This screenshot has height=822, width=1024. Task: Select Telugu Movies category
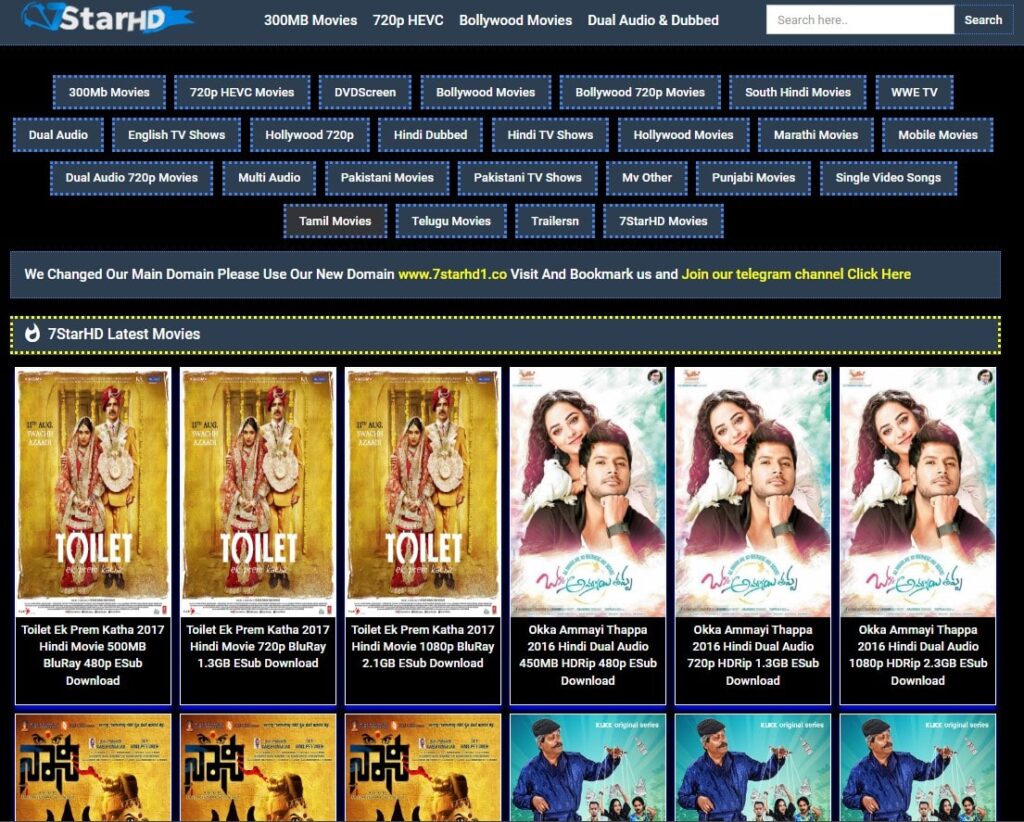pos(451,221)
